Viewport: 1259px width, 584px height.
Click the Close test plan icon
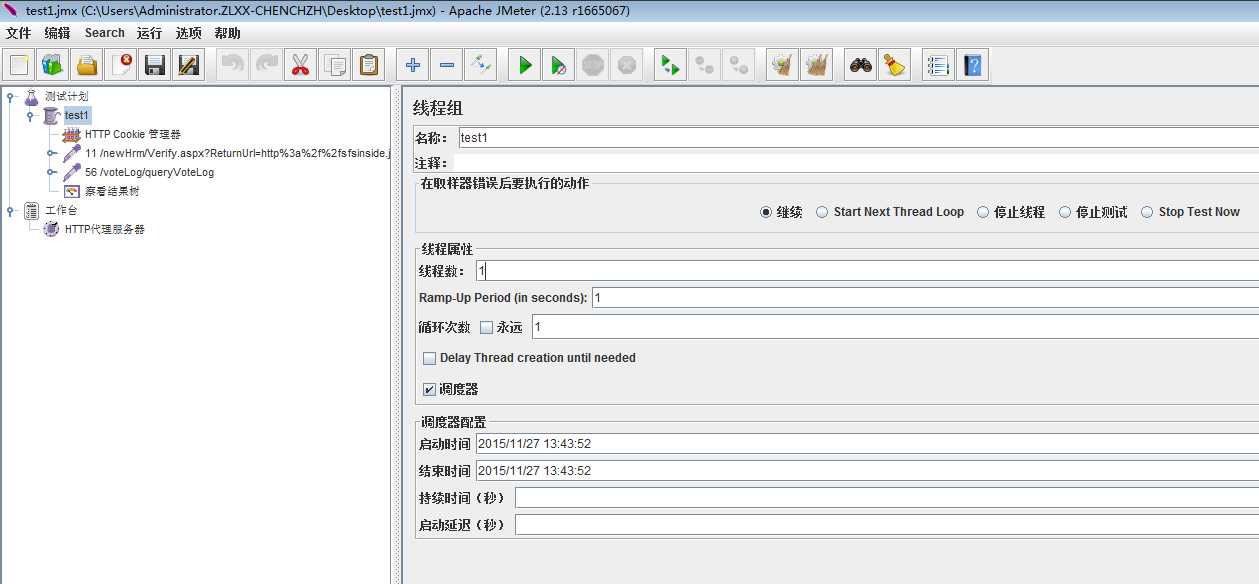[x=121, y=66]
